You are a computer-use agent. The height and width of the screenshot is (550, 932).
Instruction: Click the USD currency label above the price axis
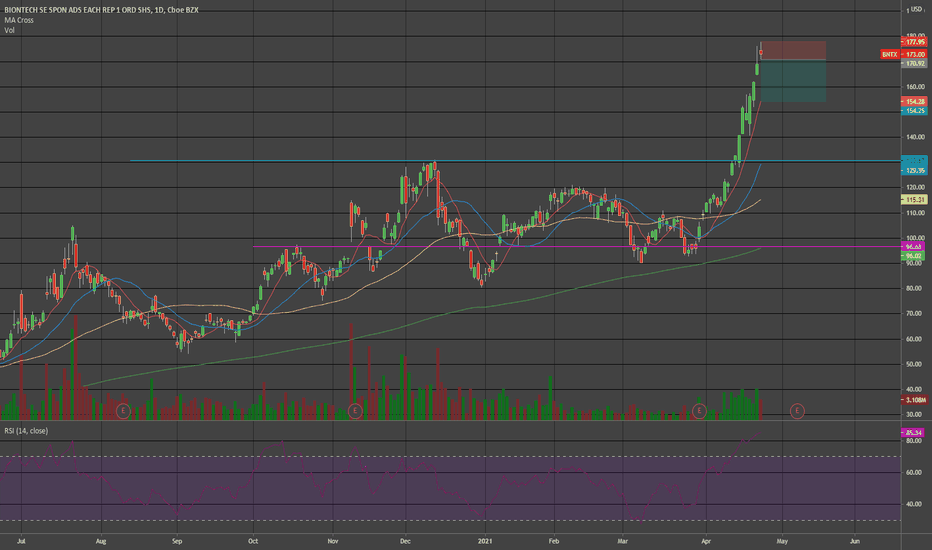click(x=915, y=10)
